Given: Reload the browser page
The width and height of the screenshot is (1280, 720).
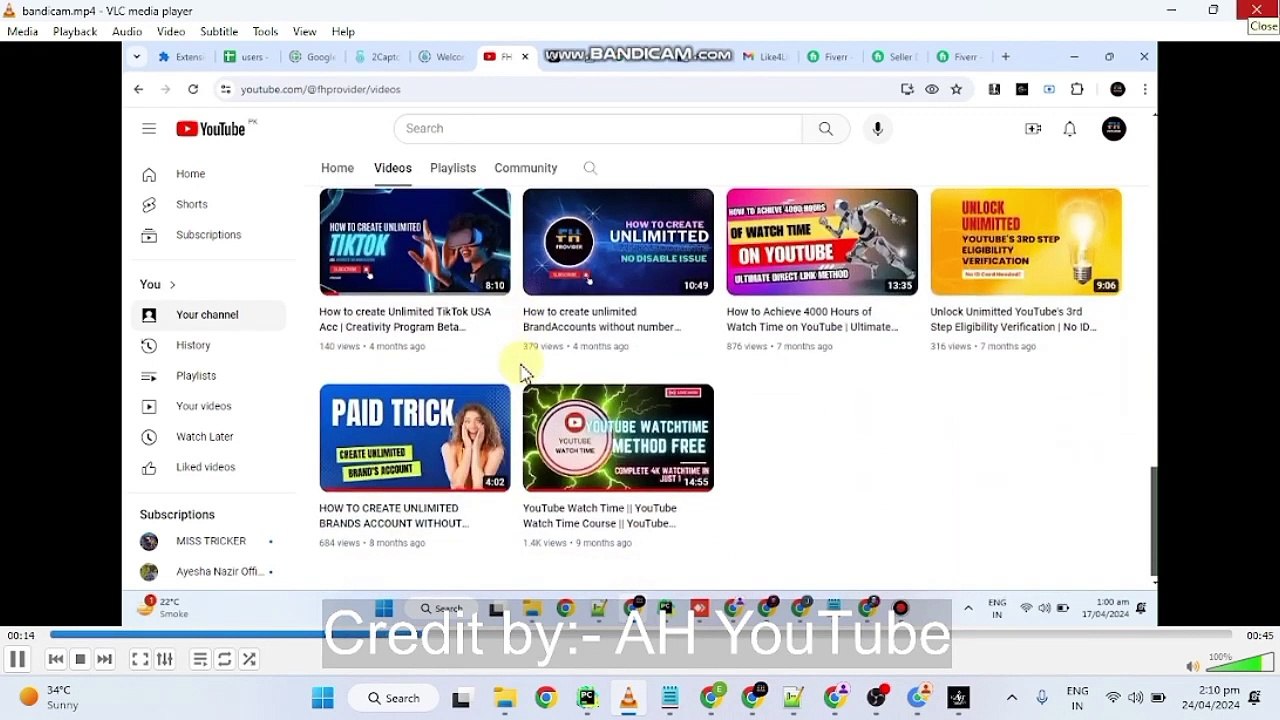Looking at the screenshot, I should click(x=193, y=89).
